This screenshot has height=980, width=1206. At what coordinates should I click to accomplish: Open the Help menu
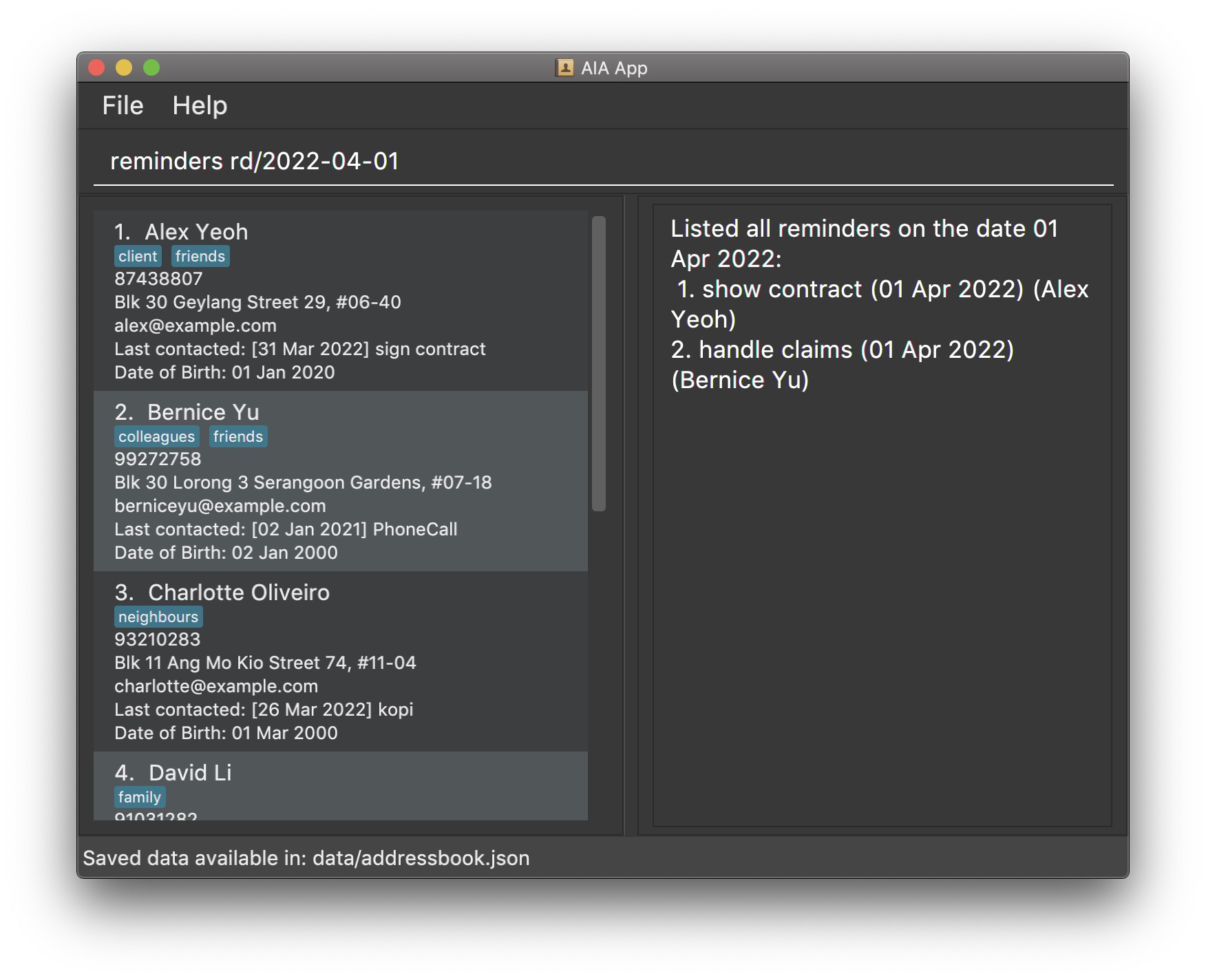coord(200,105)
